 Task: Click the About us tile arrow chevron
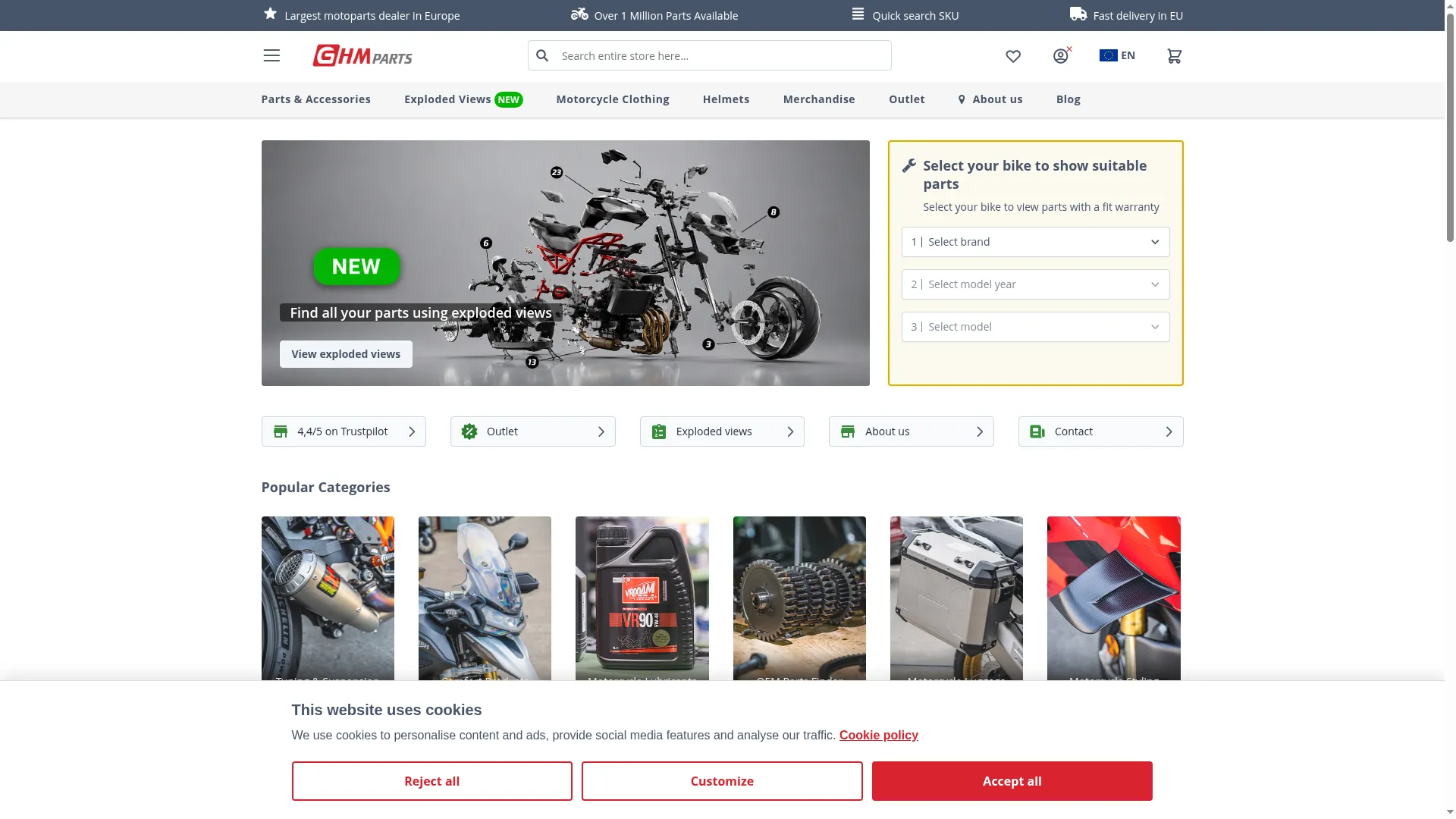pos(979,431)
